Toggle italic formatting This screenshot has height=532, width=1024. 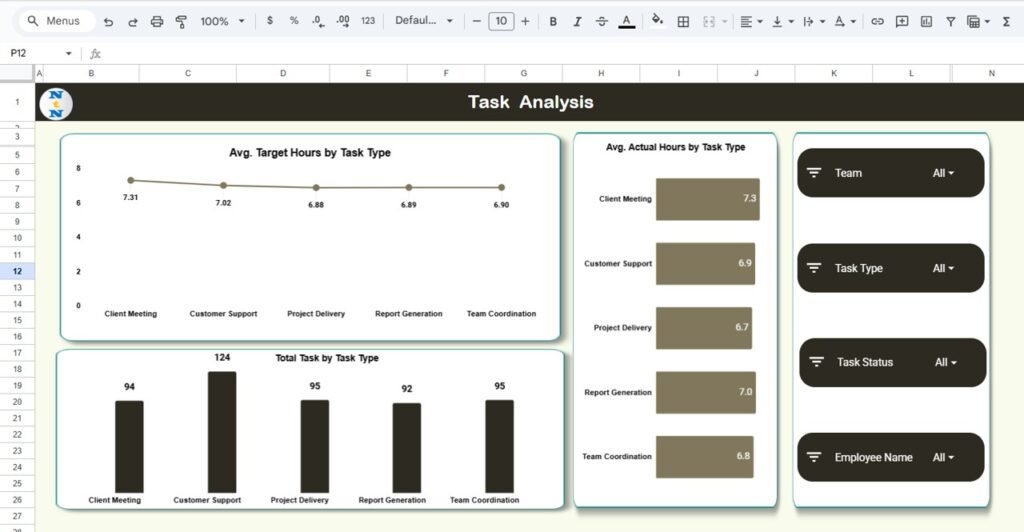point(577,22)
